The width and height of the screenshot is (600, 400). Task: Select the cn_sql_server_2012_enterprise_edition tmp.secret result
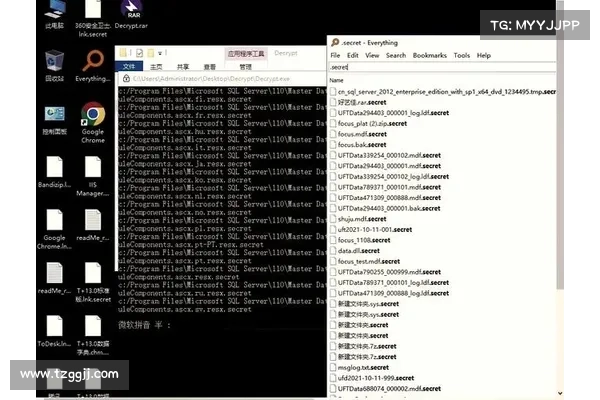[x=443, y=92]
